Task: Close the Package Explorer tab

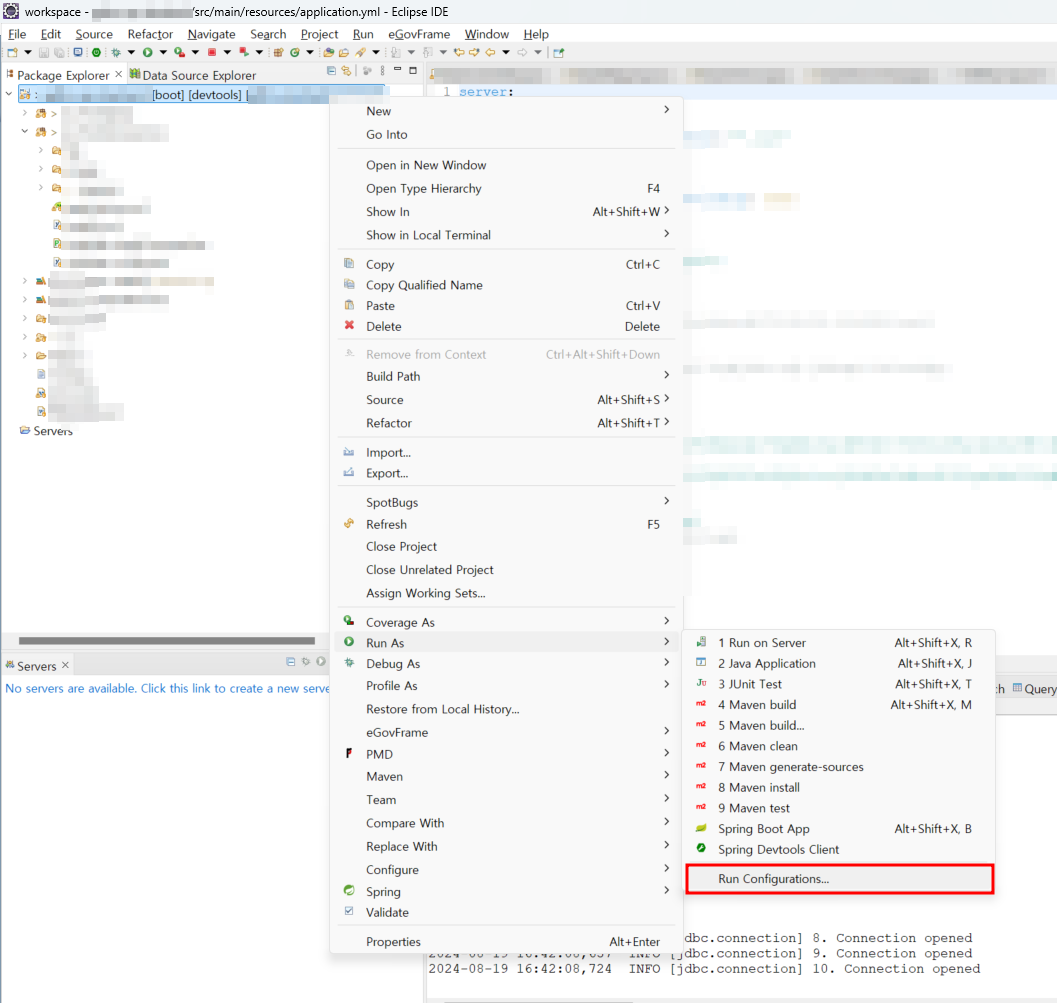Action: click(119, 74)
